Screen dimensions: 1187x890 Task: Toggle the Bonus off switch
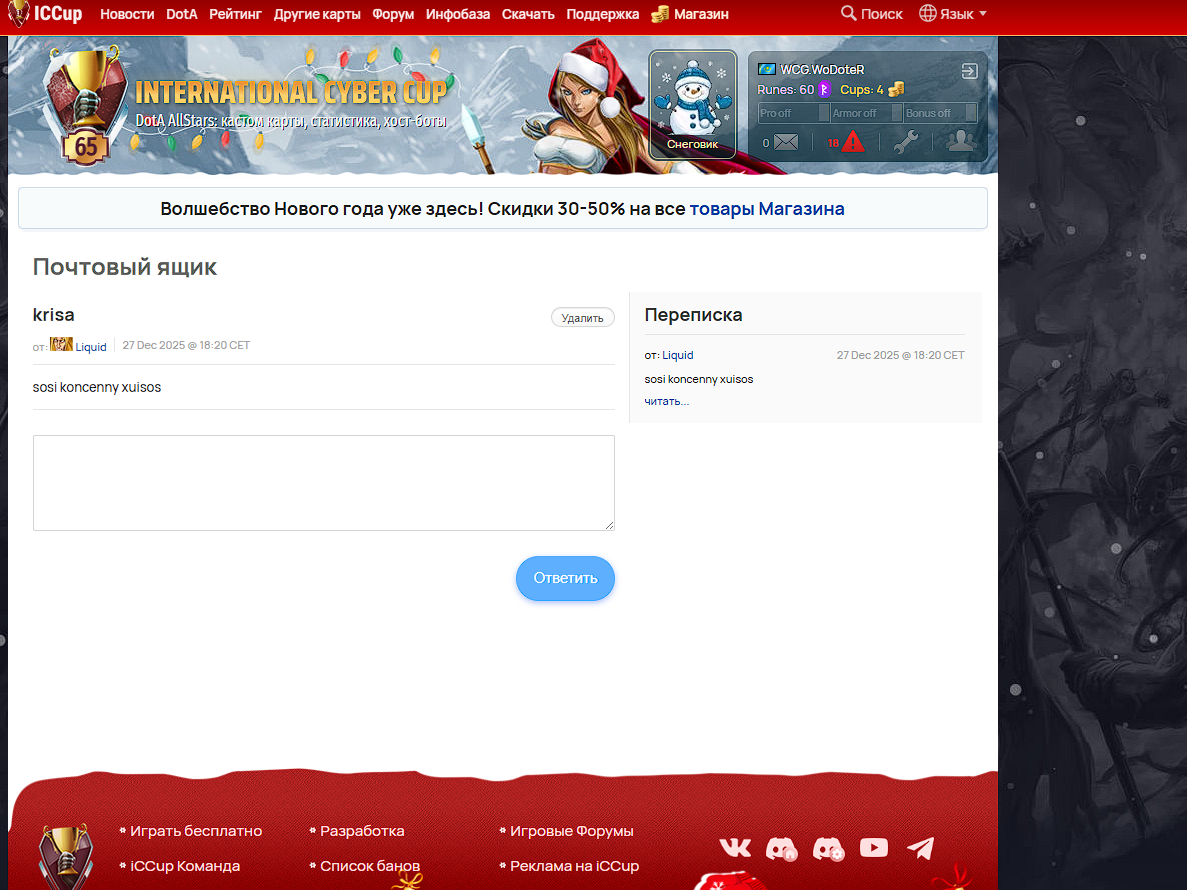pyautogui.click(x=939, y=113)
